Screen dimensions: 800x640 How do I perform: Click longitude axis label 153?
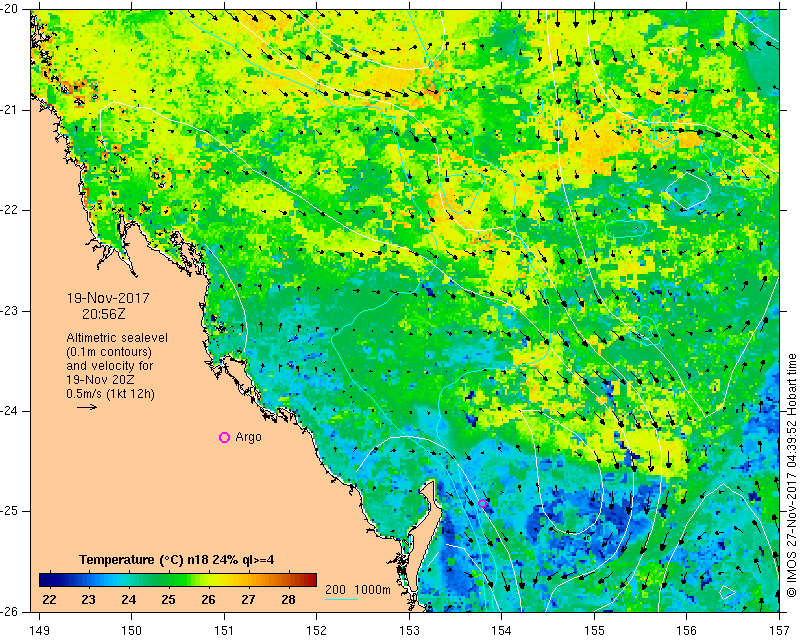410,631
